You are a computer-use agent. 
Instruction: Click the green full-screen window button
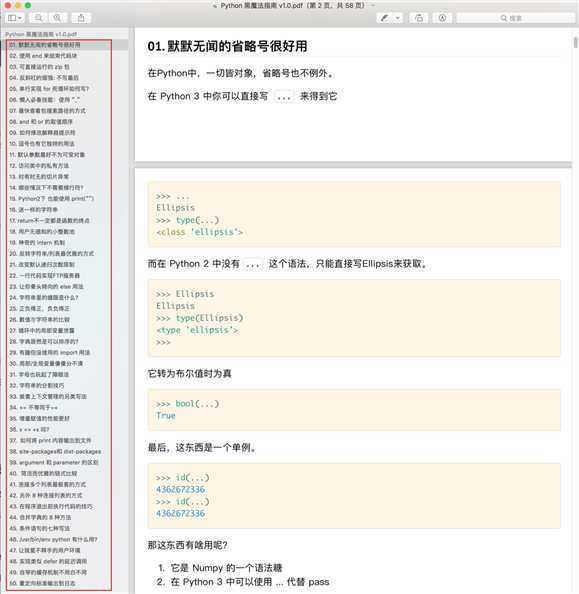[28, 5]
